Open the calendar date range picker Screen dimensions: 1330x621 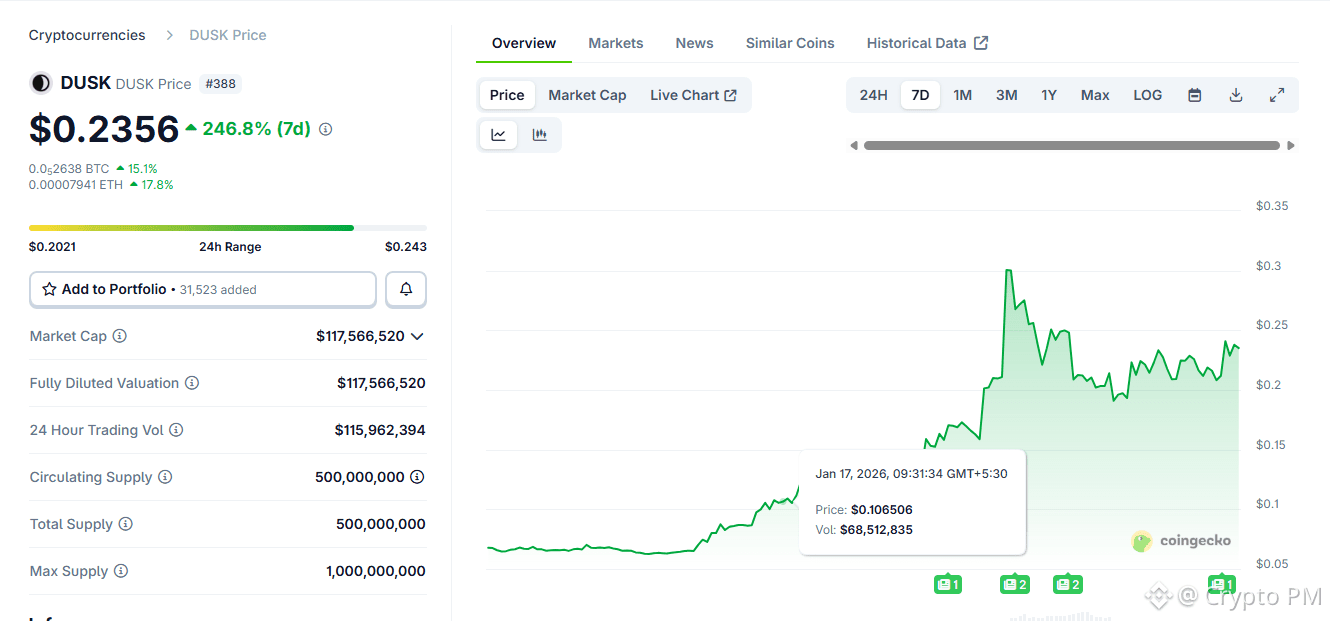click(x=1194, y=95)
